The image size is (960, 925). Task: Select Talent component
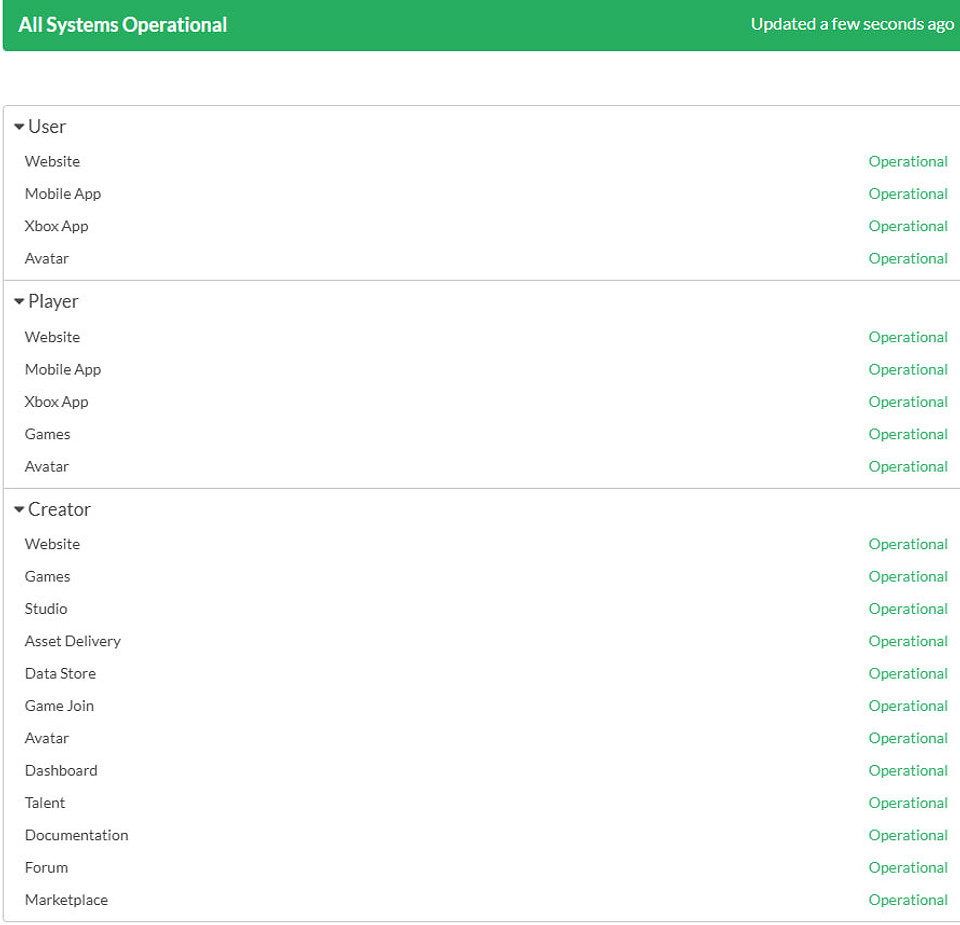[x=45, y=803]
